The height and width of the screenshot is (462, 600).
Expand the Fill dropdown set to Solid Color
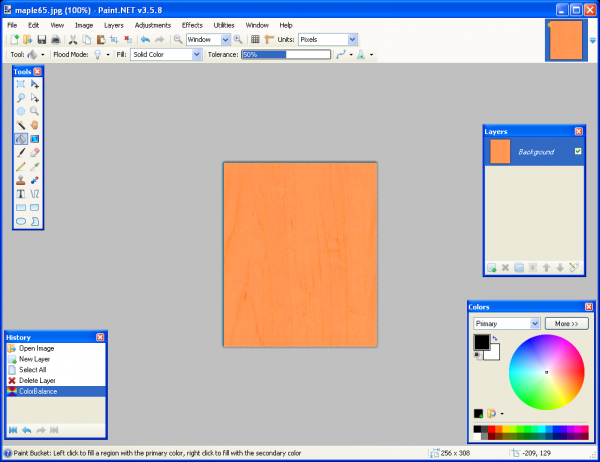(x=166, y=54)
